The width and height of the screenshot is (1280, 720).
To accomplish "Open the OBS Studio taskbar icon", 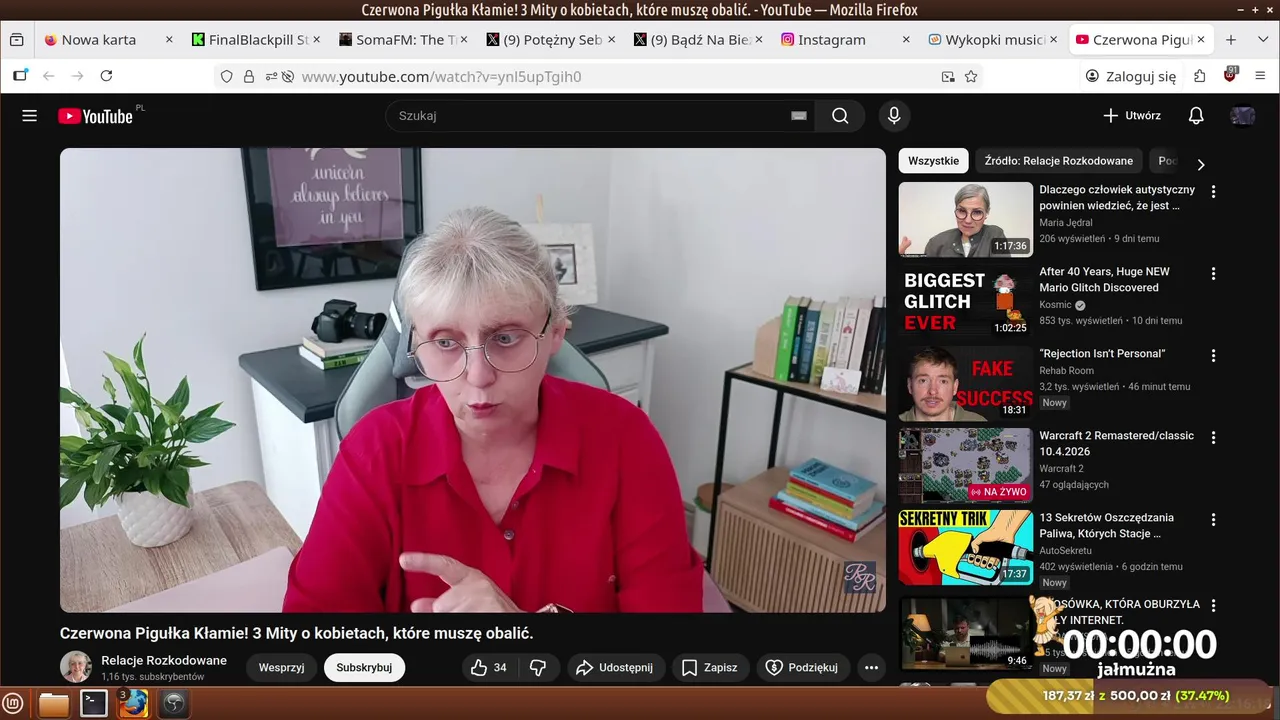I will 174,704.
